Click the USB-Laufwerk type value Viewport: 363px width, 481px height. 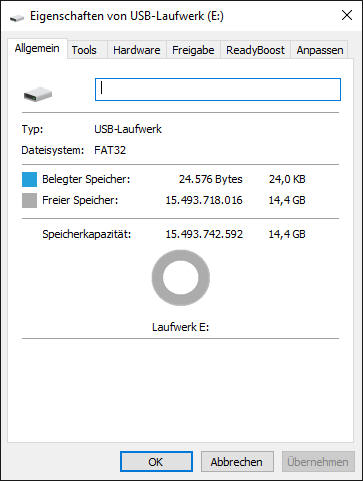click(x=128, y=129)
